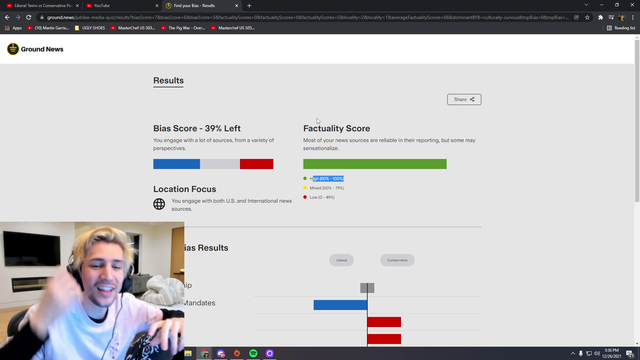Open The Pig War bookmark
The width and height of the screenshot is (640, 360).
(183, 28)
